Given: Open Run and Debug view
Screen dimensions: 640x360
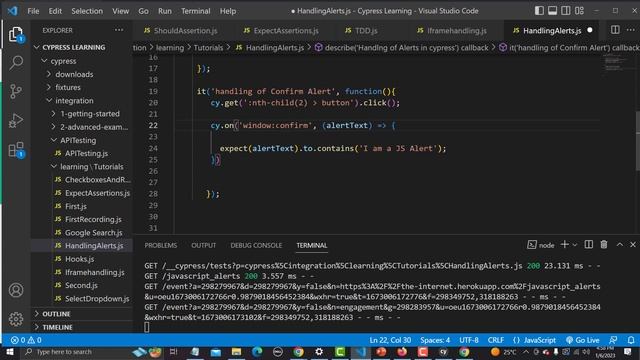Looking at the screenshot, I should [16, 121].
